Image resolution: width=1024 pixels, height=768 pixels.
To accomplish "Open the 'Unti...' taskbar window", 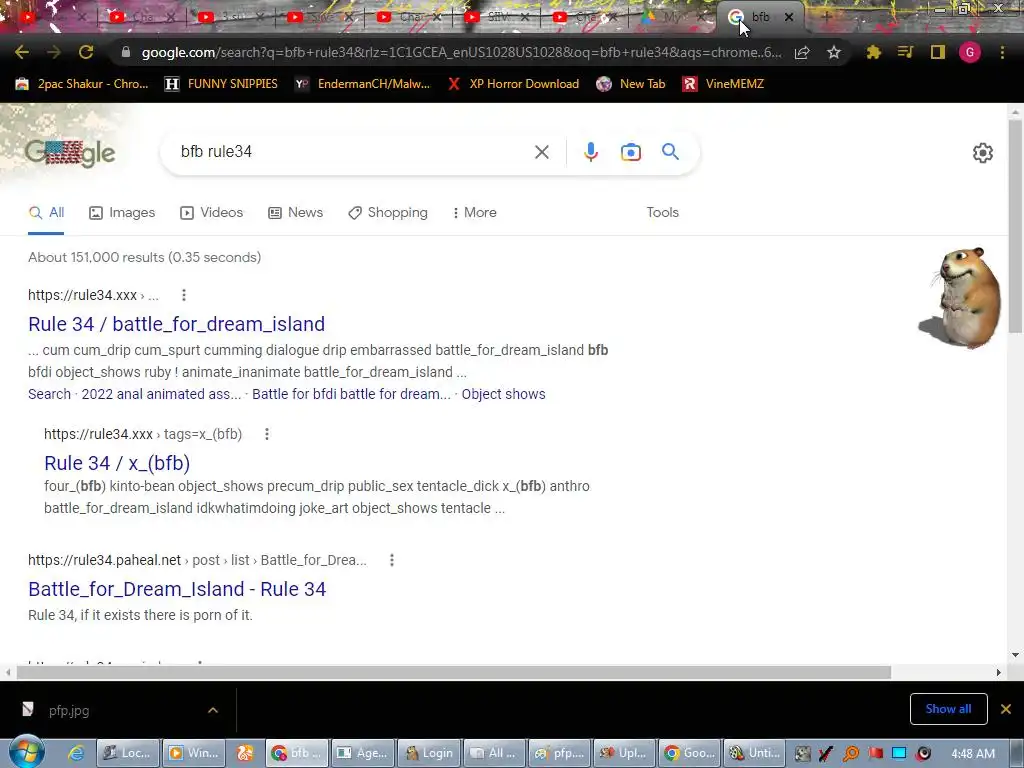I will (755, 753).
